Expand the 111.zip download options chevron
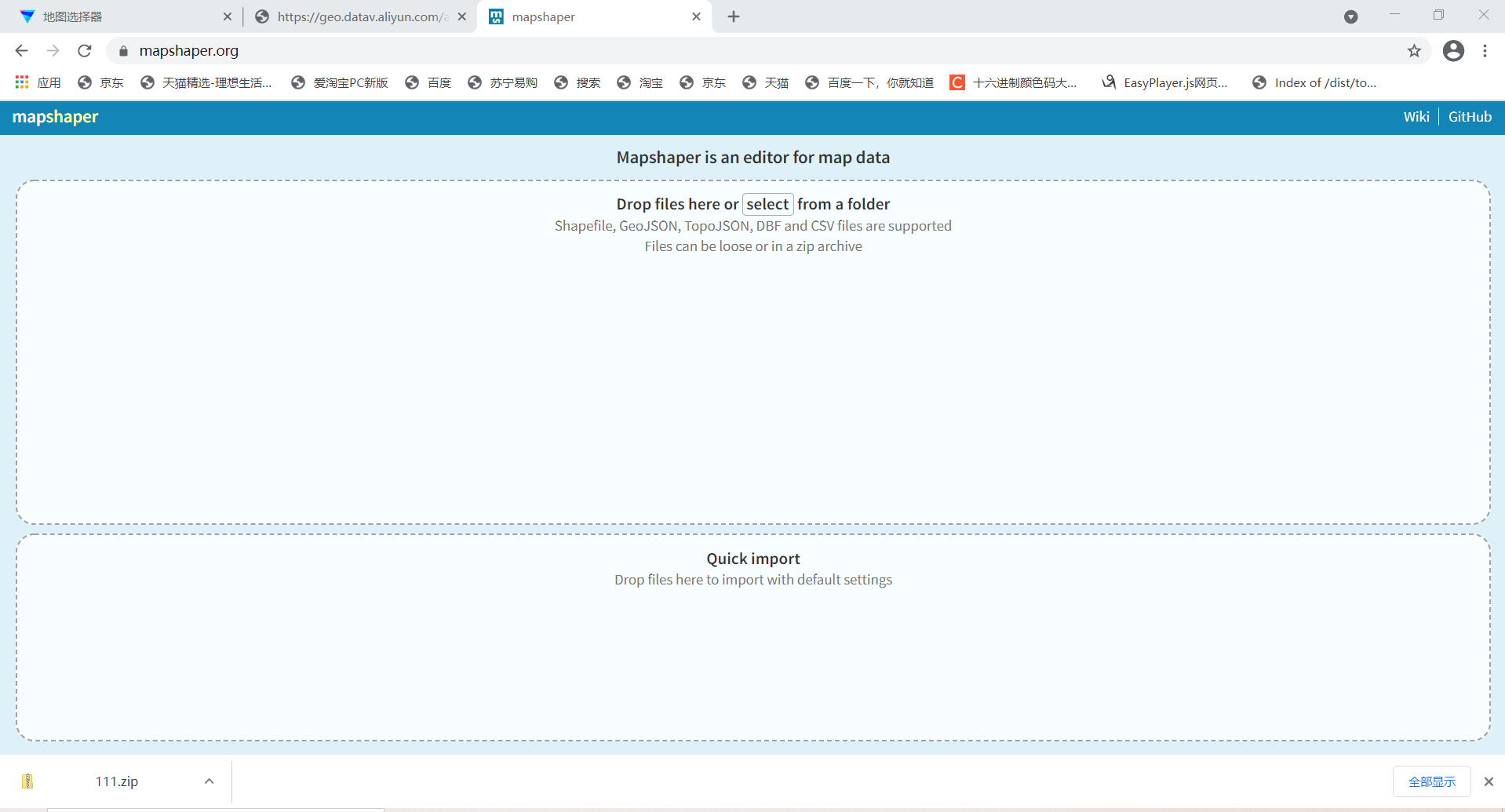 [209, 781]
